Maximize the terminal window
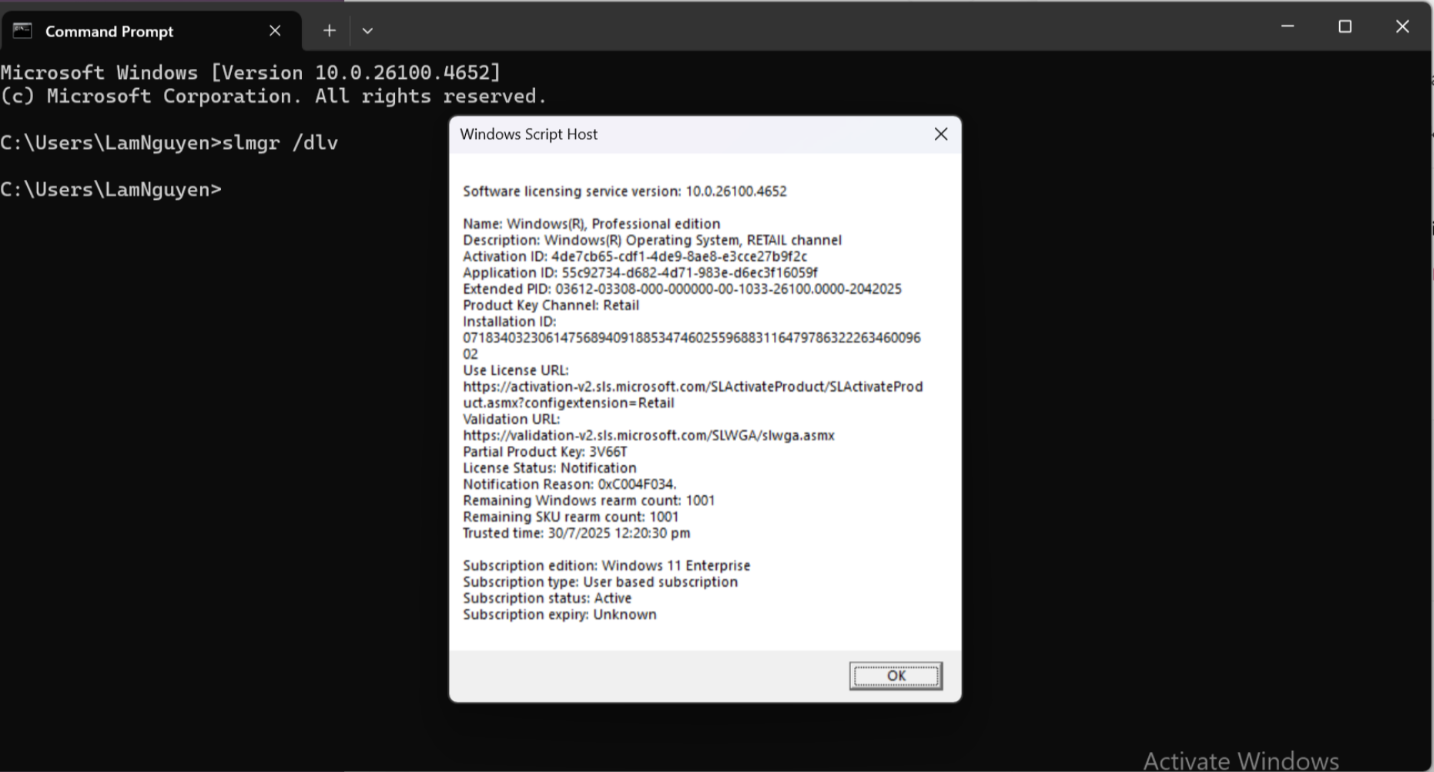The height and width of the screenshot is (772, 1434). click(1344, 26)
